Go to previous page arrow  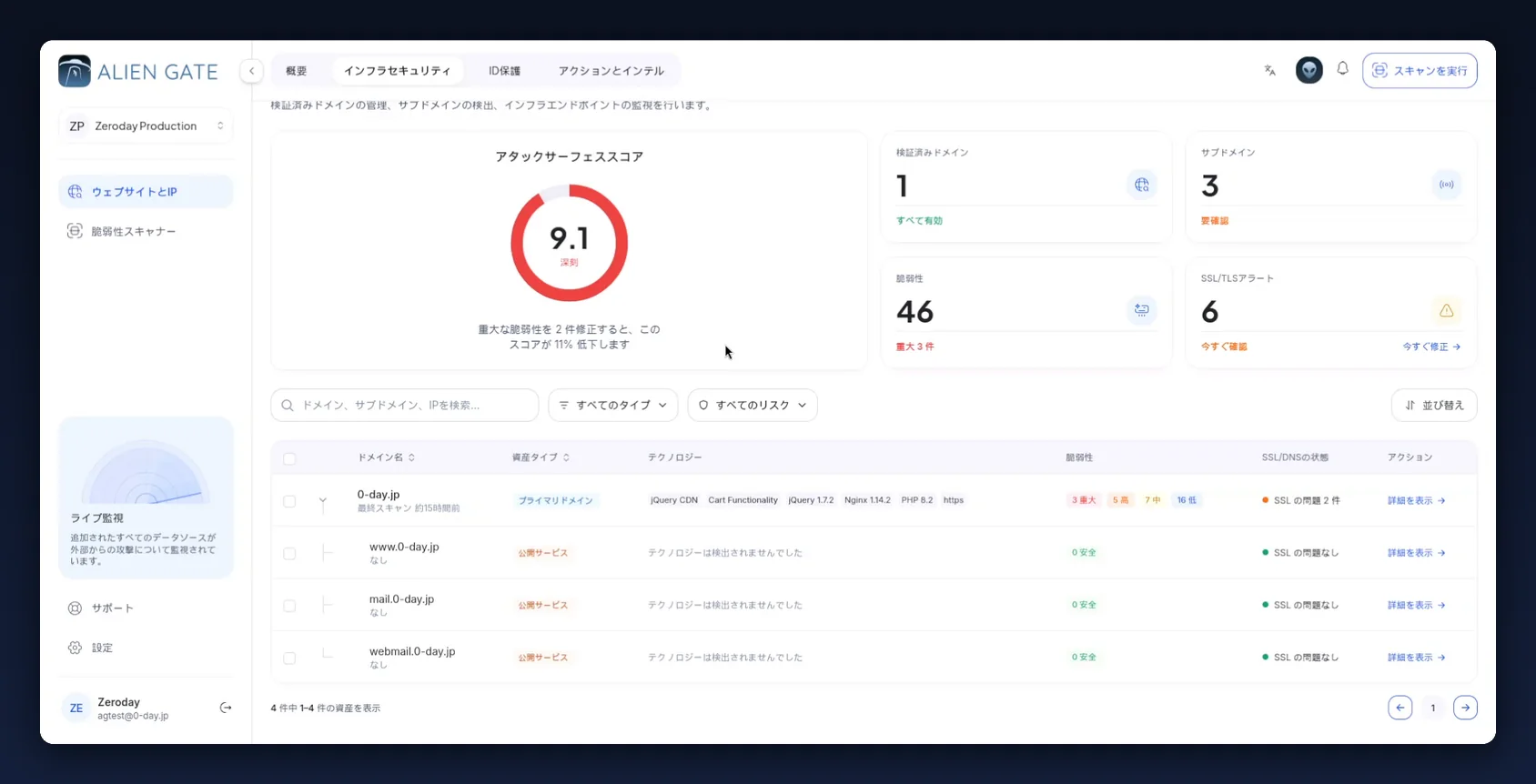click(1400, 708)
